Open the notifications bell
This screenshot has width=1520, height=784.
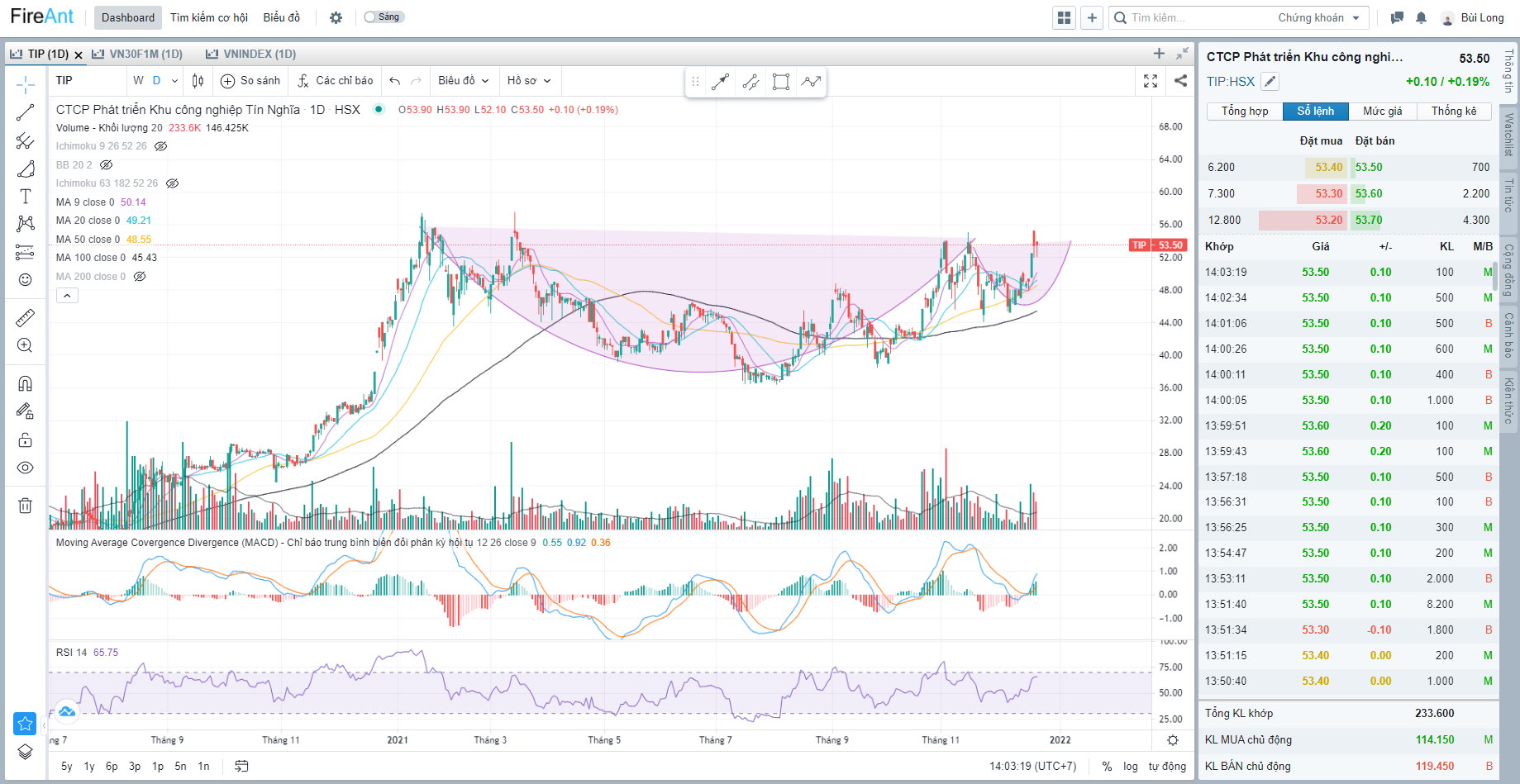(x=1421, y=17)
